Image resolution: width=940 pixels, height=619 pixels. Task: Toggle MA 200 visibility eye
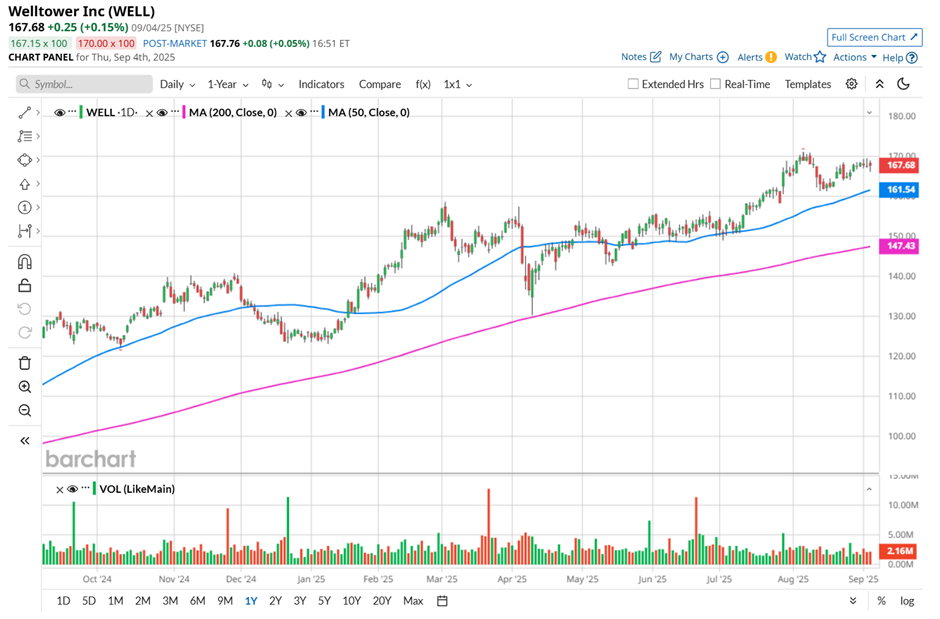tap(162, 113)
